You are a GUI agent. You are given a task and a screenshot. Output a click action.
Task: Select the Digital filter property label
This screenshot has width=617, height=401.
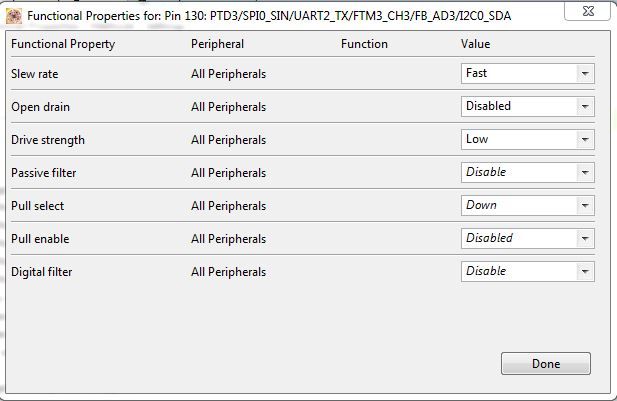tap(41, 271)
